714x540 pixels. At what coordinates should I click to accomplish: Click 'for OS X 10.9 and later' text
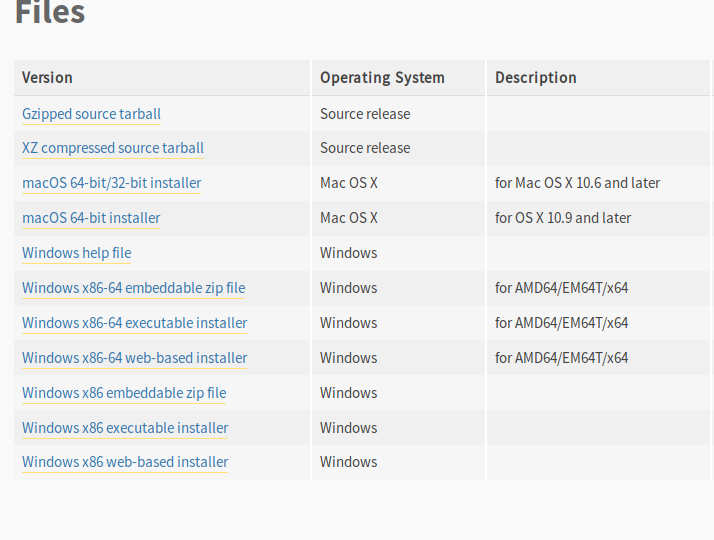563,218
